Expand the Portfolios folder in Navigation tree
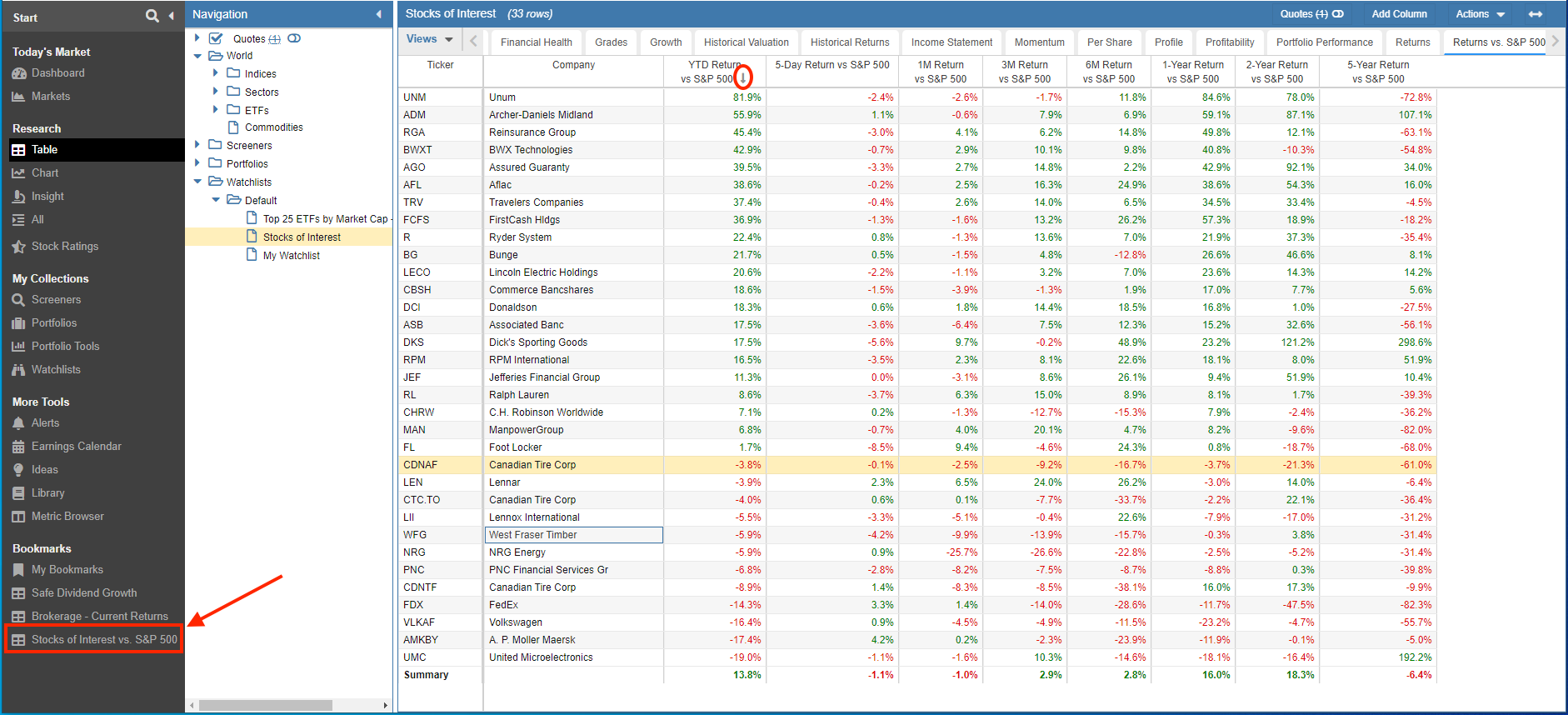Image resolution: width=1568 pixels, height=715 pixels. [x=197, y=163]
